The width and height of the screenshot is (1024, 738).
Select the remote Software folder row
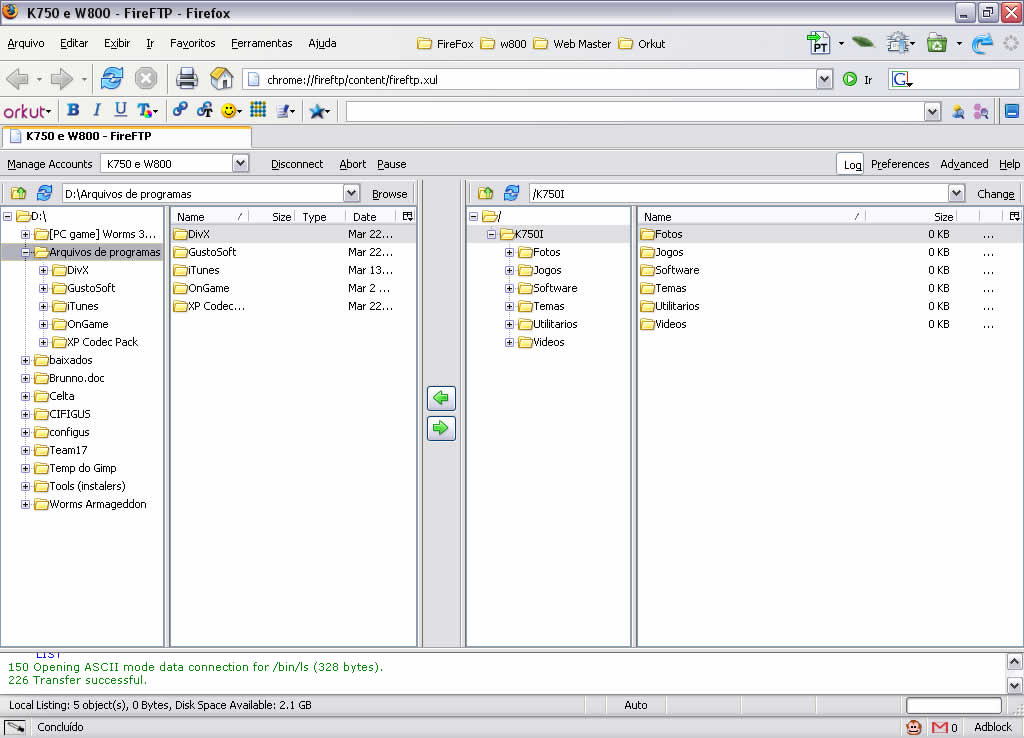pos(830,270)
